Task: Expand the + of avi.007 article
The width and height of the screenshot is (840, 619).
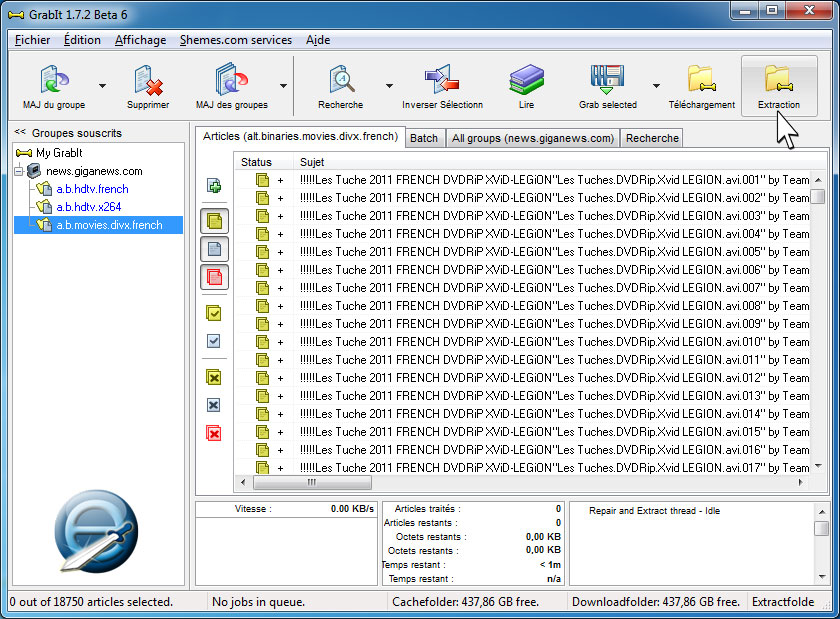Action: point(280,288)
